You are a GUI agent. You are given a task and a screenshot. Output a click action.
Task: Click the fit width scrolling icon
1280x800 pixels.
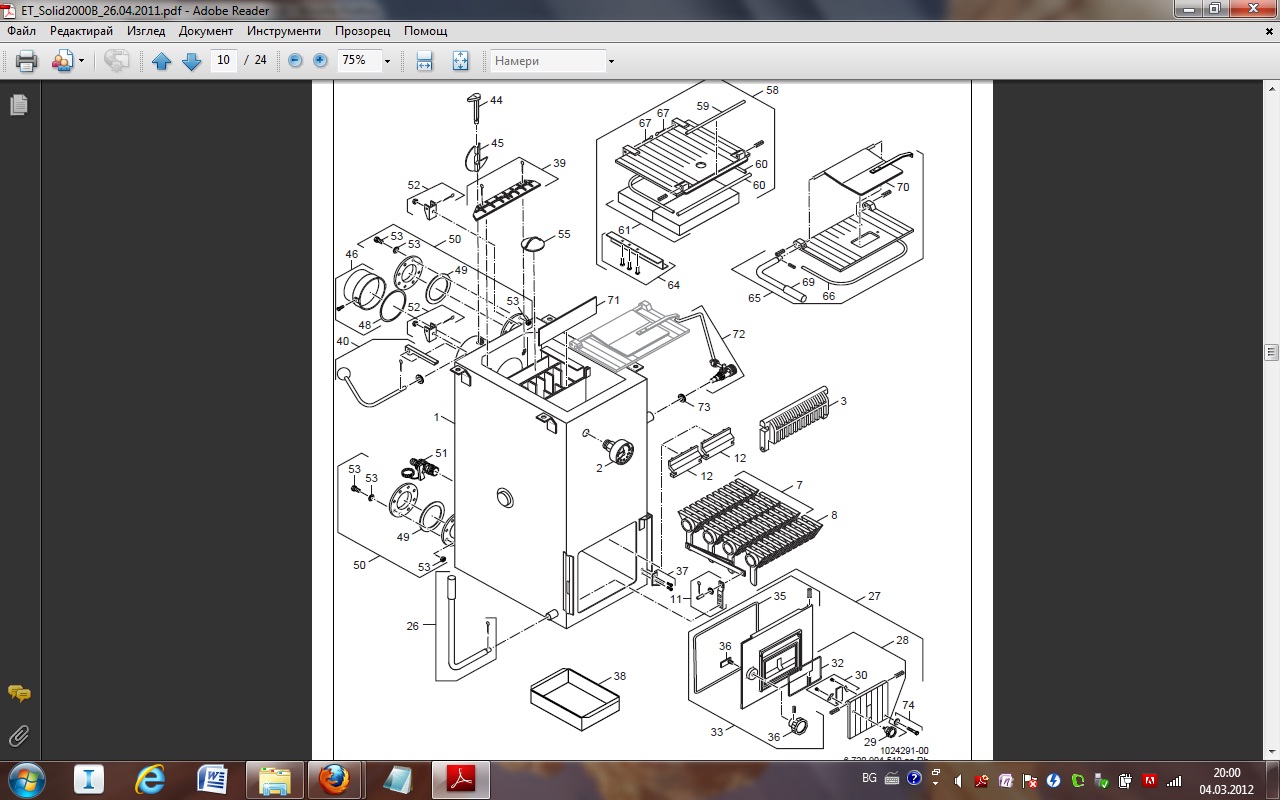(x=424, y=61)
